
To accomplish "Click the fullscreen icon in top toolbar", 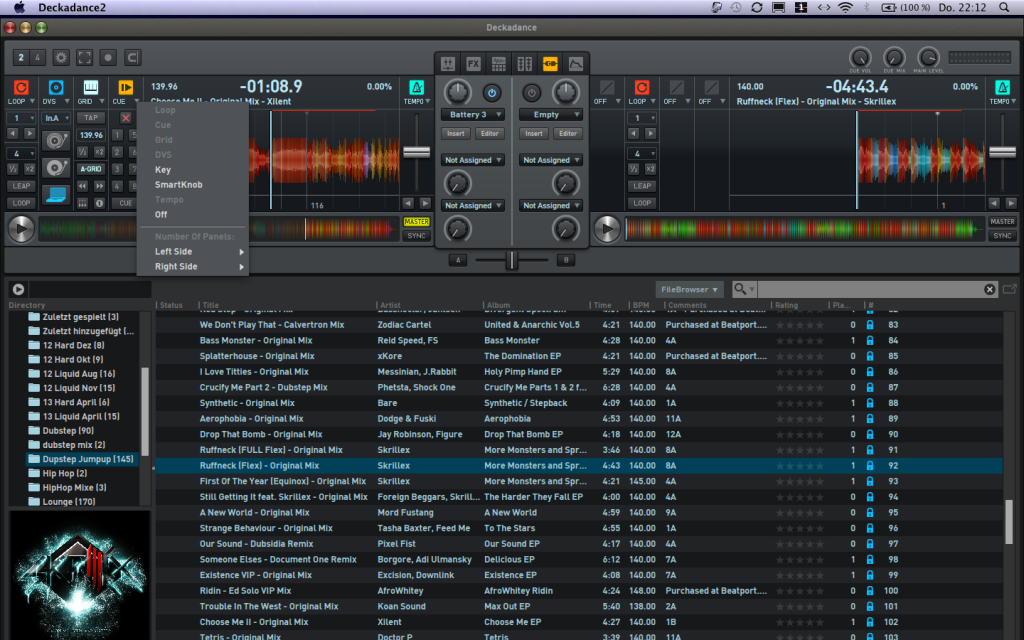I will [85, 58].
